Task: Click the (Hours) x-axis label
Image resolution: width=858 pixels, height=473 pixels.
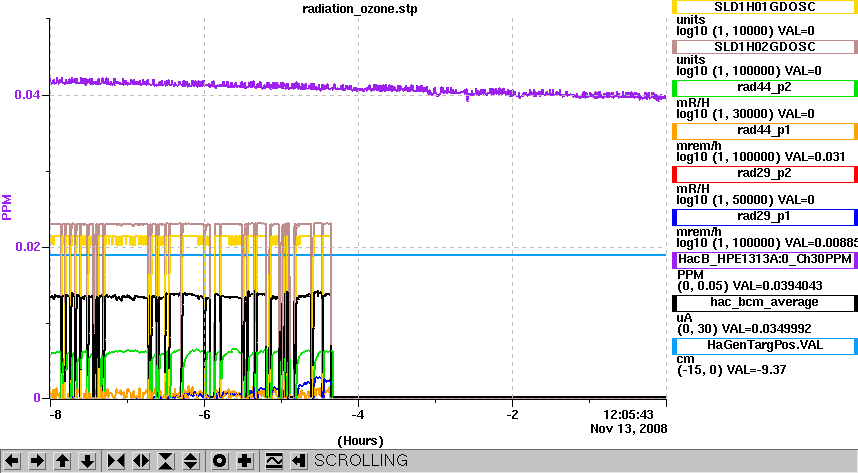Action: [360, 441]
